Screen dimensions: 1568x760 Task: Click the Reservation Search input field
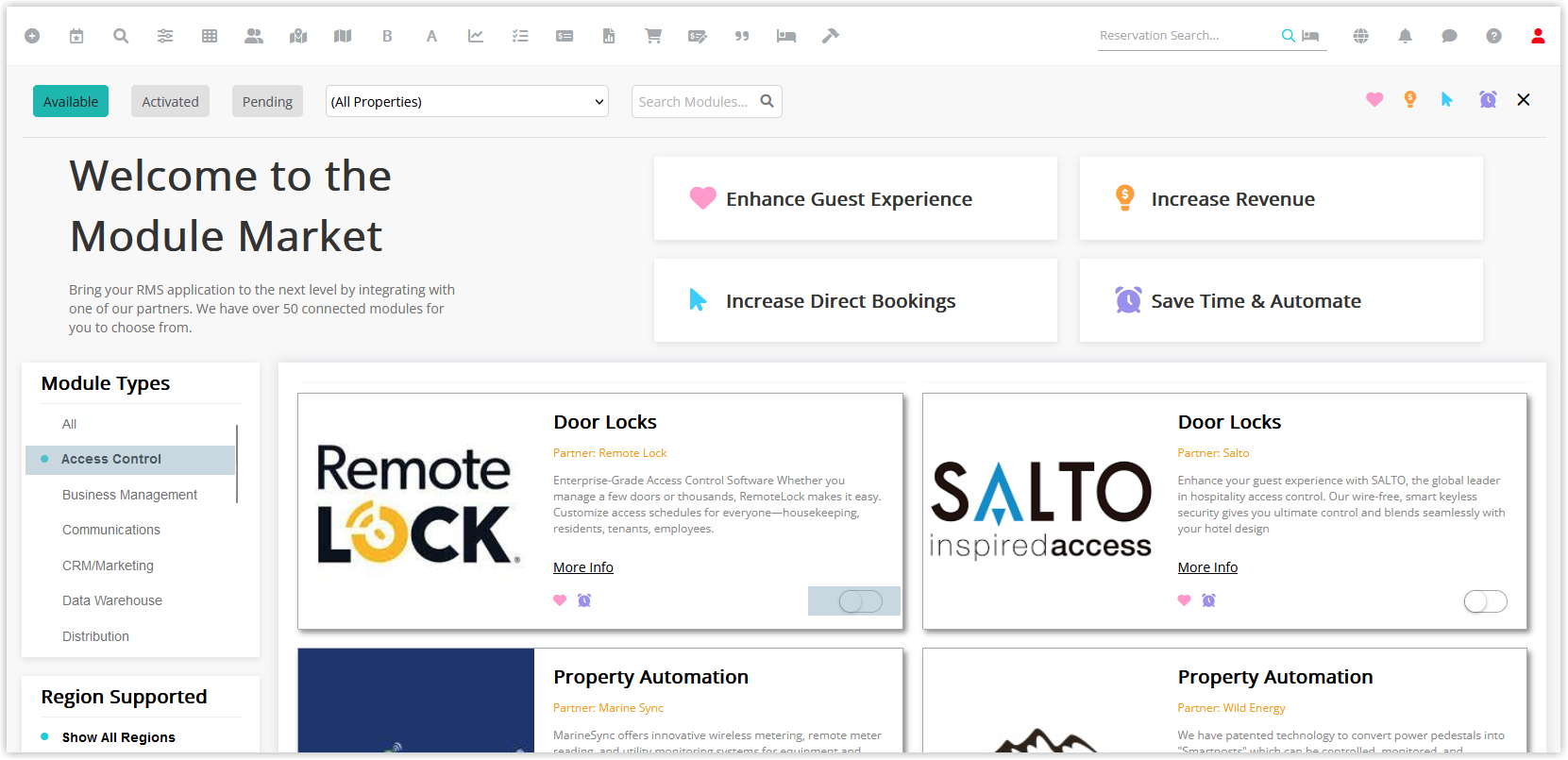tap(1188, 36)
